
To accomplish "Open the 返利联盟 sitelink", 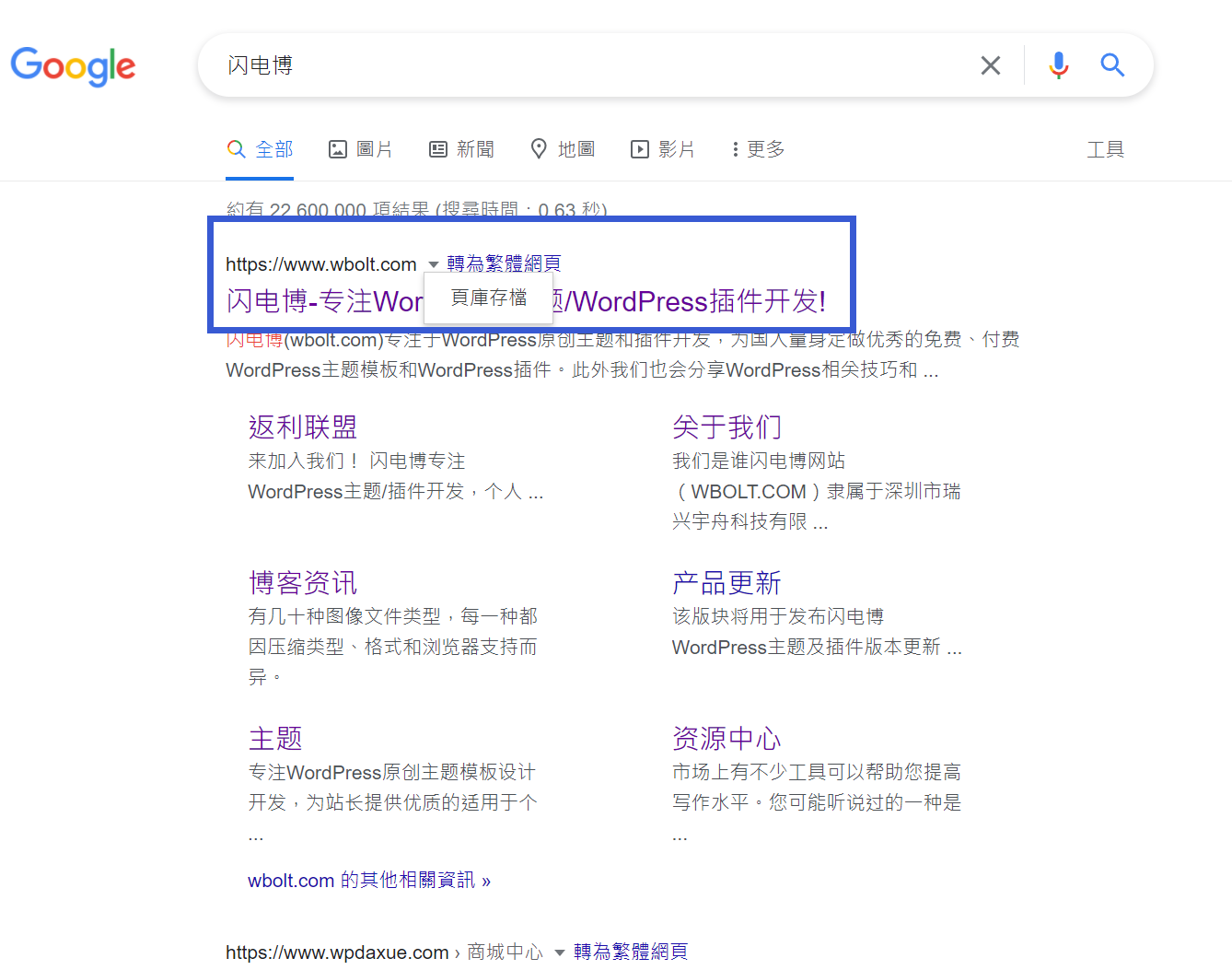I will pos(303,427).
